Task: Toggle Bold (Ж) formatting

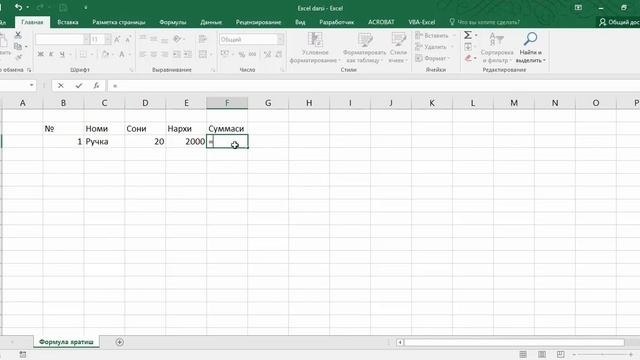Action: 40,54
